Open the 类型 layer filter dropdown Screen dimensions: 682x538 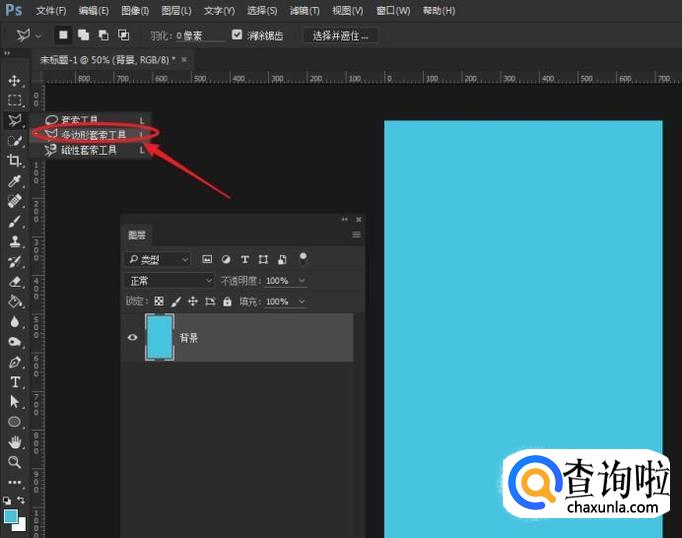(x=158, y=259)
